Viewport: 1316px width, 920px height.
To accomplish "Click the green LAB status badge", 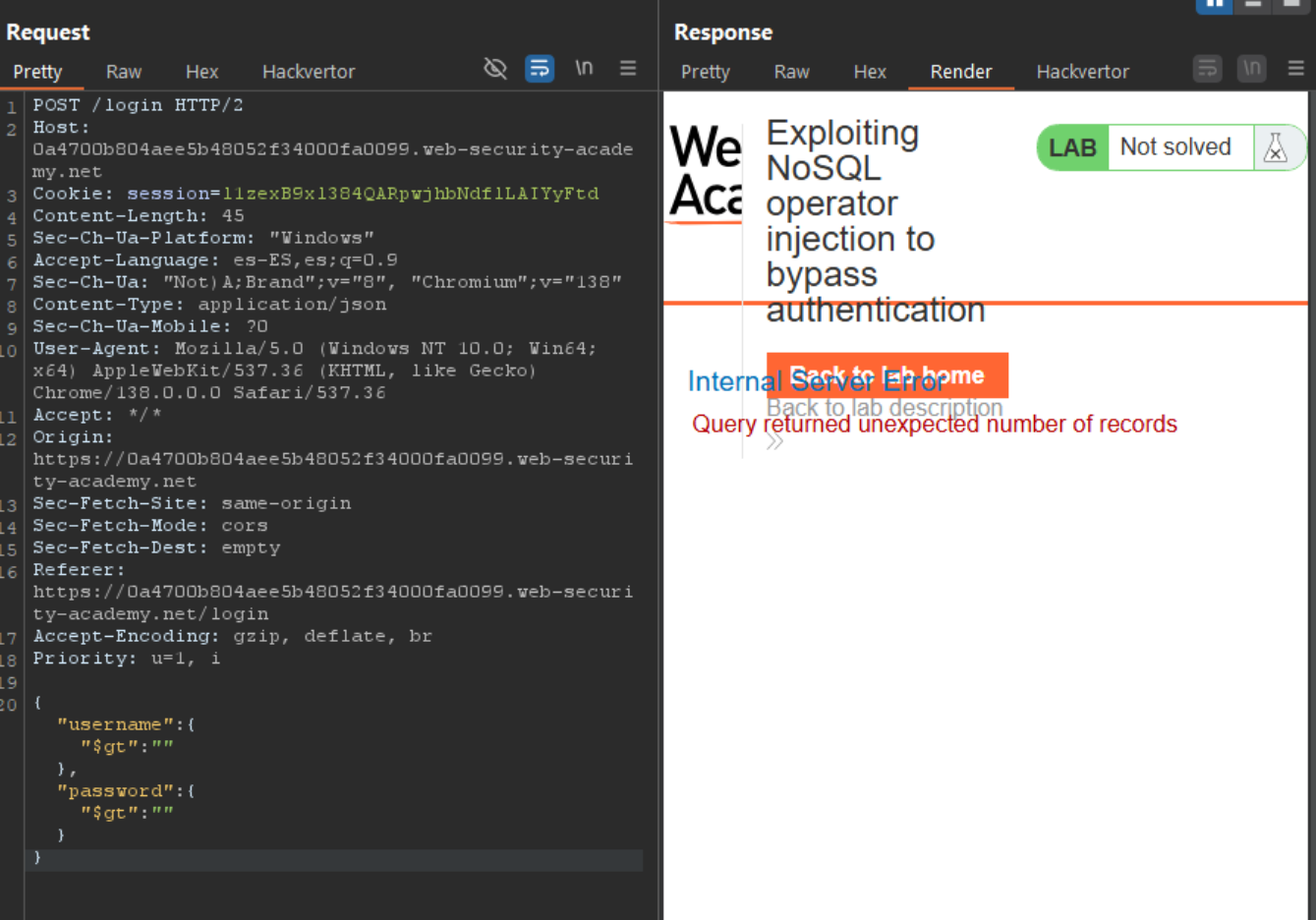I will click(1072, 147).
